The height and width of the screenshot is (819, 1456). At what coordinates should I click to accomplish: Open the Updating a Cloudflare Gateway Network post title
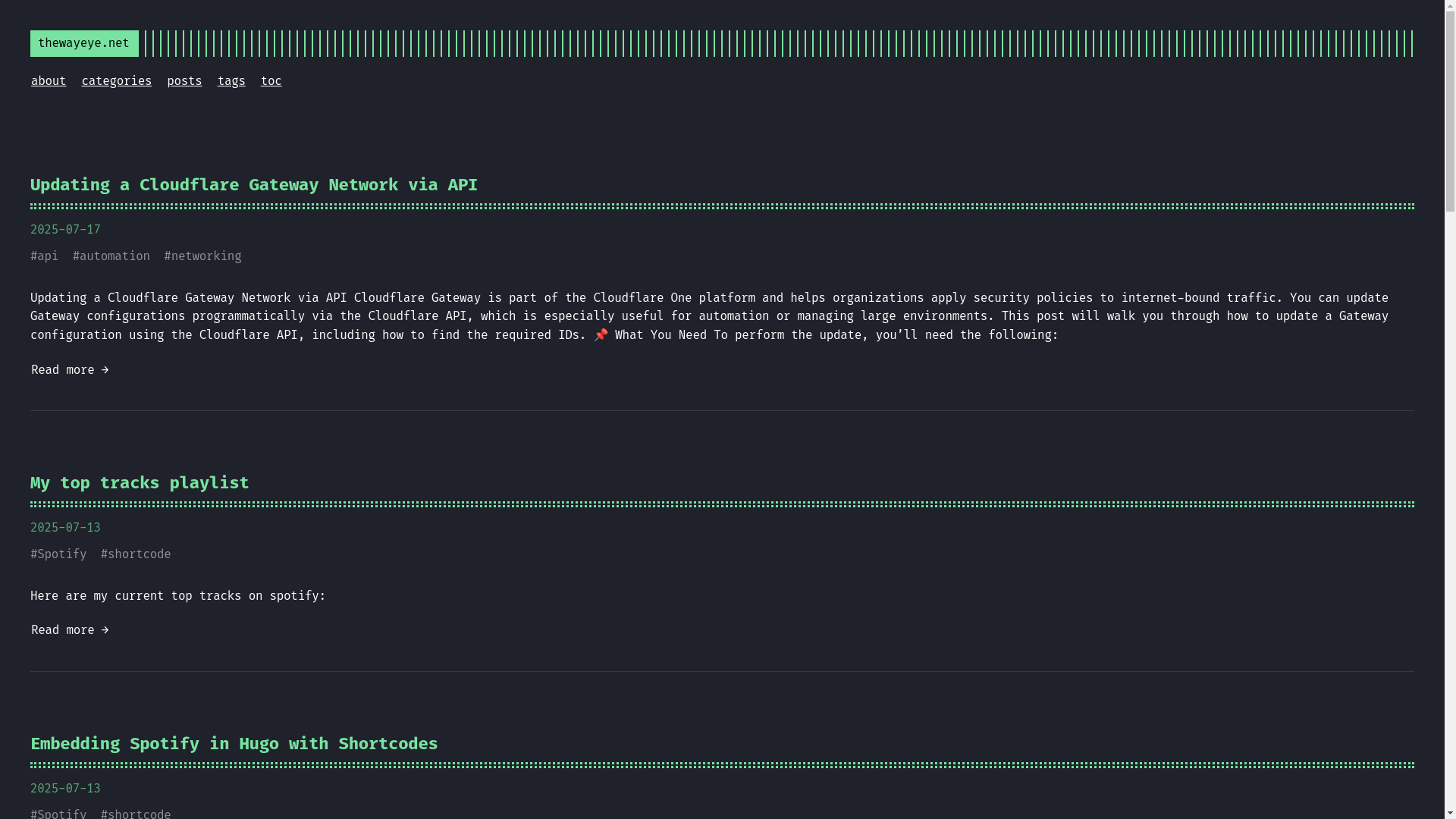[254, 184]
